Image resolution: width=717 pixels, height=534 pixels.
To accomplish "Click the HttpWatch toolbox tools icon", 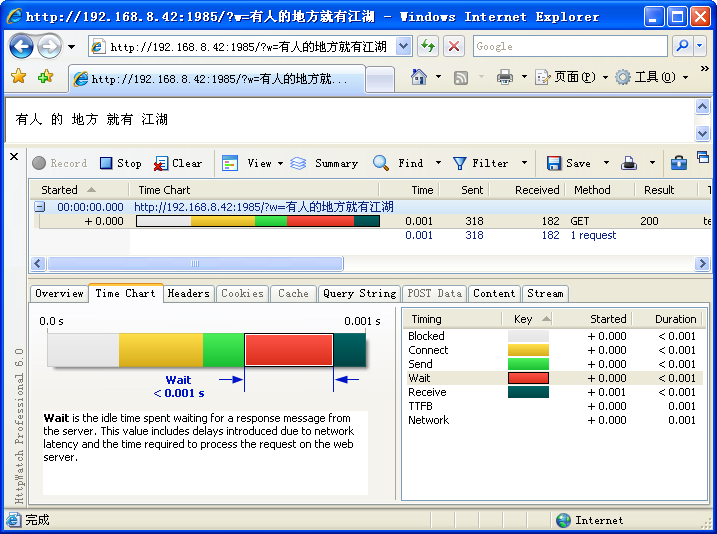I will (679, 163).
